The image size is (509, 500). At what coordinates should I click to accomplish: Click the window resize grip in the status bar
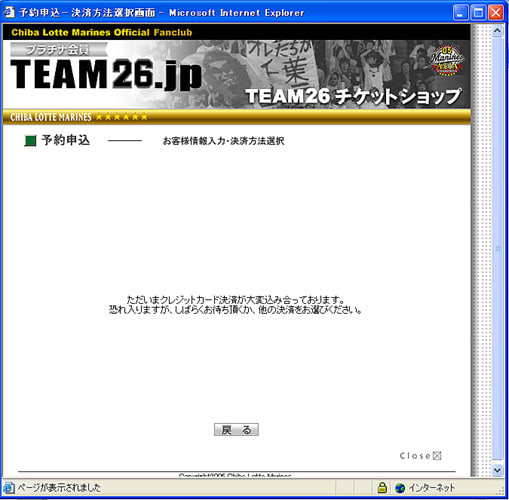500,490
